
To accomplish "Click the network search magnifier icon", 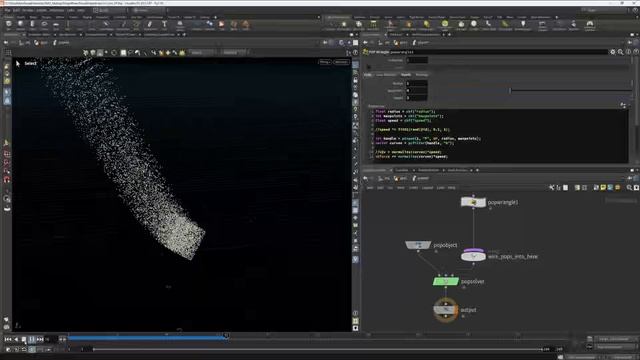I will pyautogui.click(x=629, y=188).
